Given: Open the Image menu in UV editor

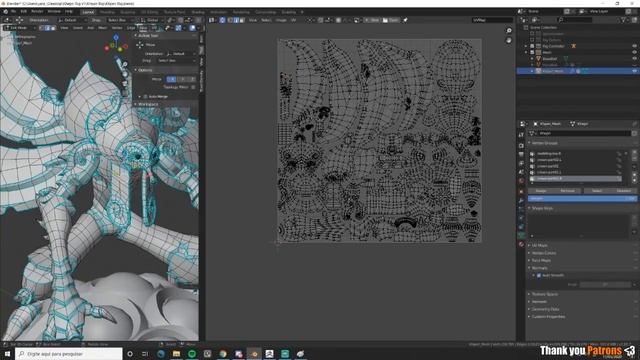Looking at the screenshot, I should point(281,20).
